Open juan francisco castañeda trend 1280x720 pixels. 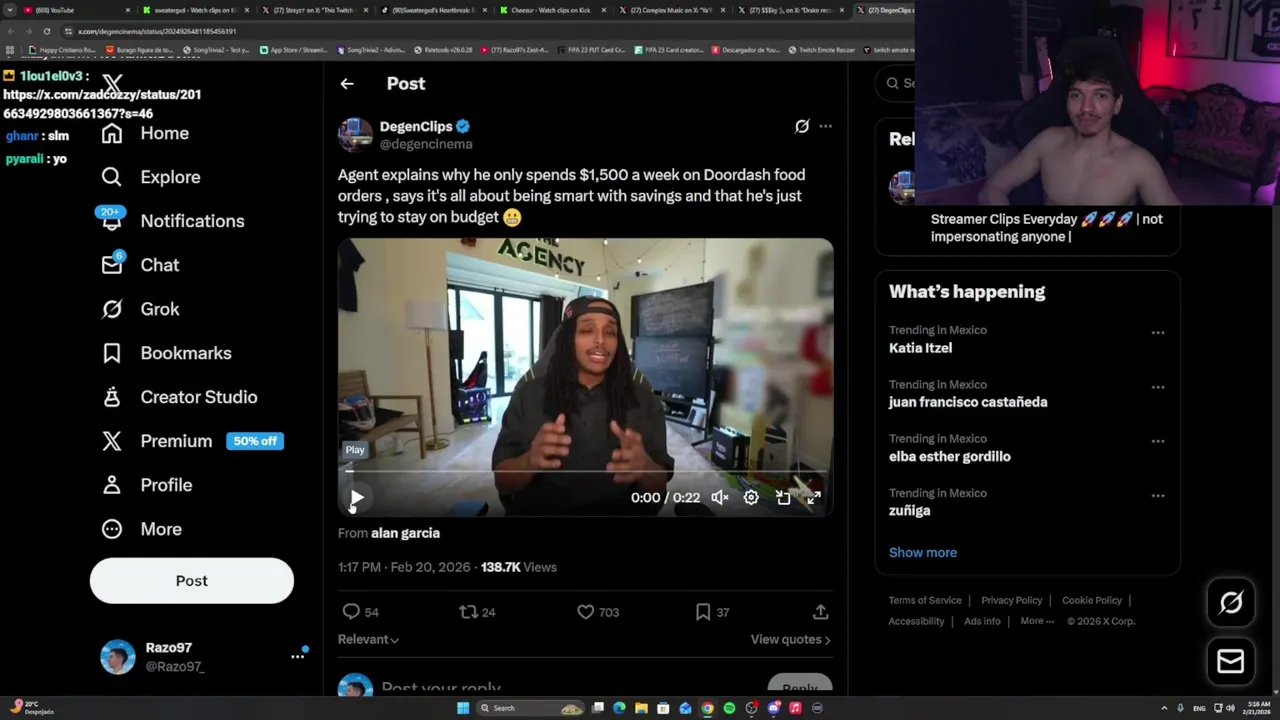tap(968, 402)
